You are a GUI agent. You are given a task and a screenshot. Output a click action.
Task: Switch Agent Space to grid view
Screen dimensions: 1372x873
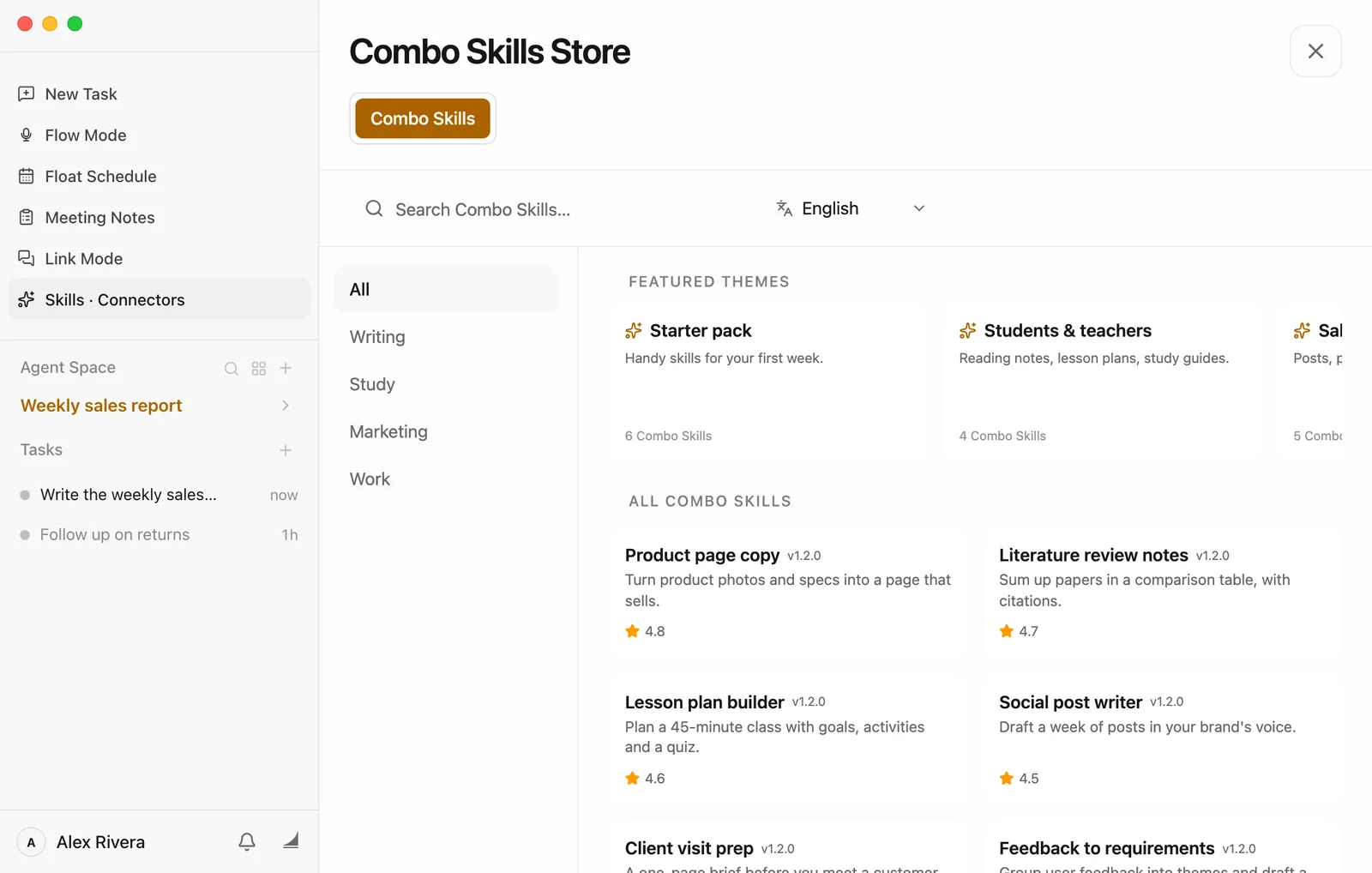point(259,368)
